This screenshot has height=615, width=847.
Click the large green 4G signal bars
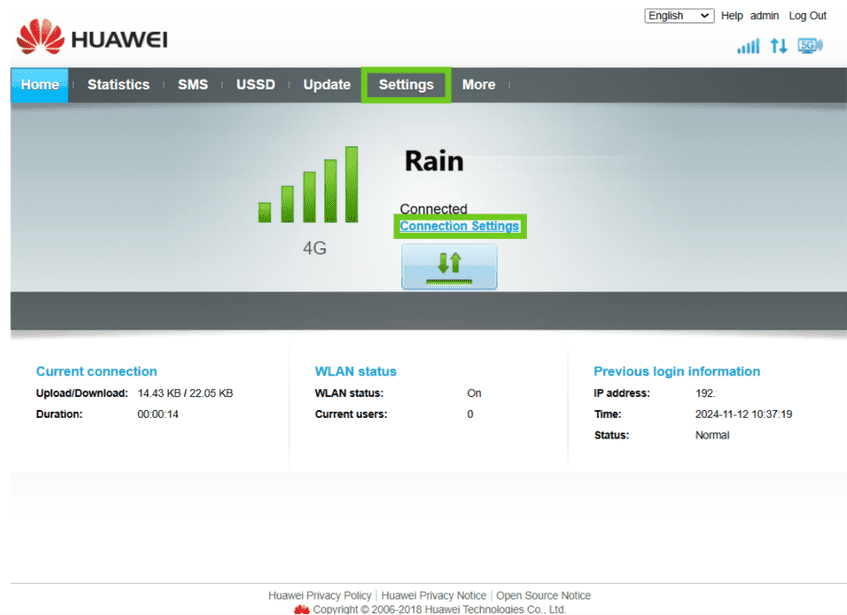(308, 185)
